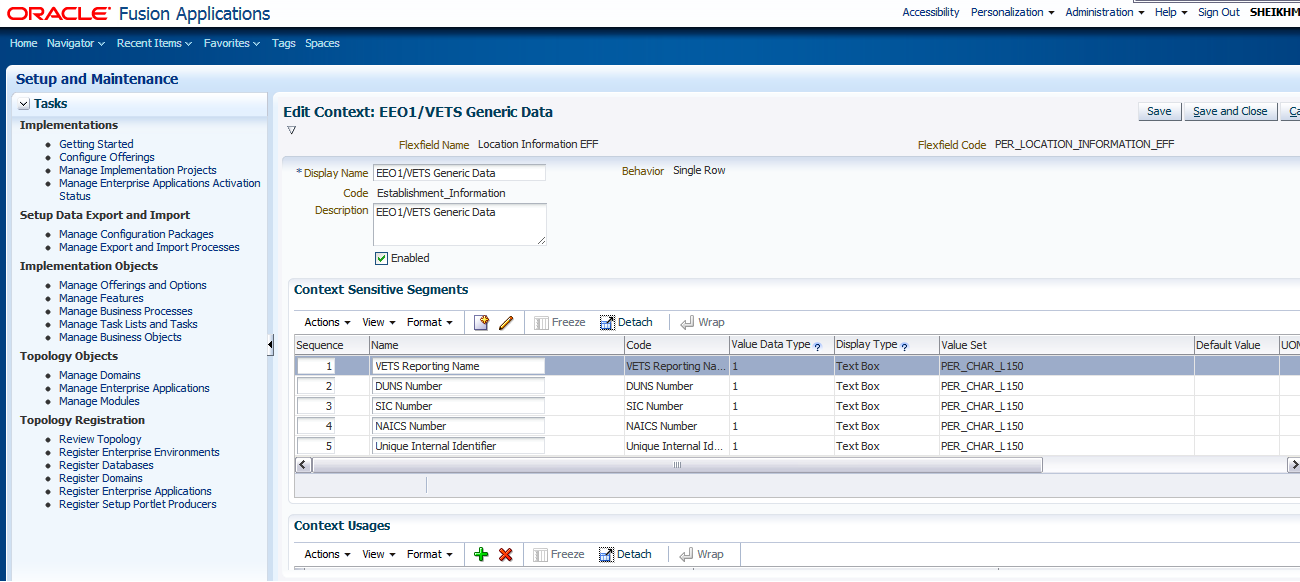Viewport: 1300px width, 582px height.
Task: Click the green plus Add icon in Context Usages
Action: tap(481, 554)
